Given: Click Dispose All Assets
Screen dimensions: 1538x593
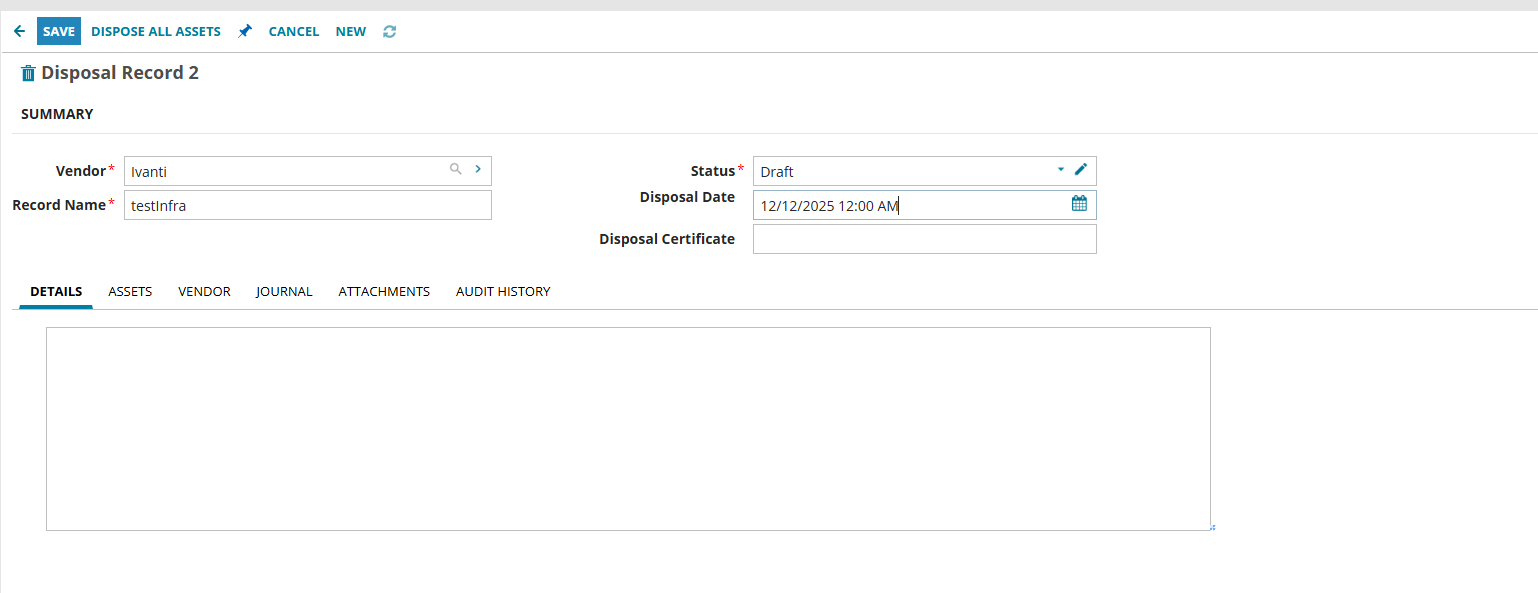Looking at the screenshot, I should pos(156,31).
